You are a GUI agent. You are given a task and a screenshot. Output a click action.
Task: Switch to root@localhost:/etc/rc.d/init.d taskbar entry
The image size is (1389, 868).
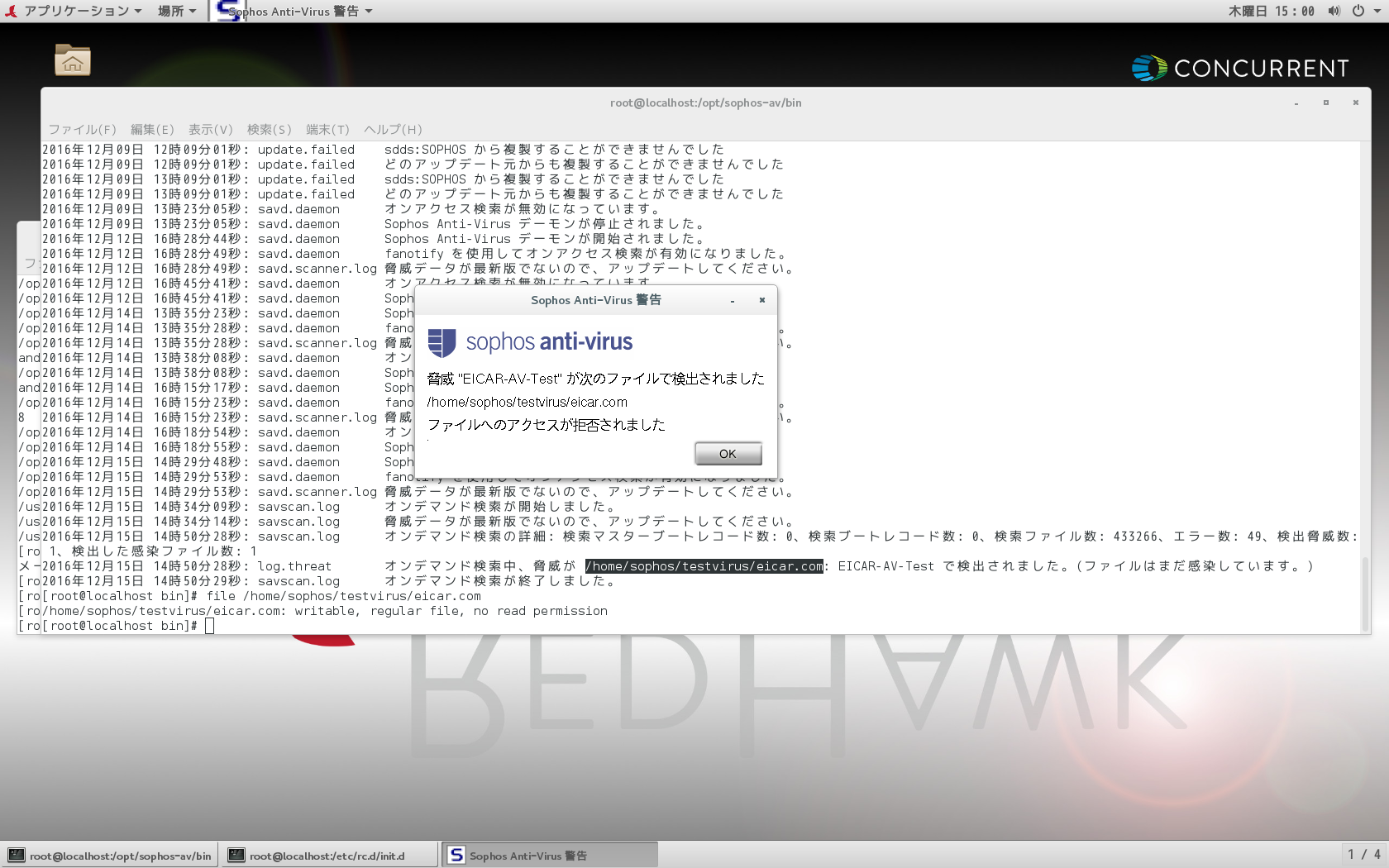[x=329, y=856]
